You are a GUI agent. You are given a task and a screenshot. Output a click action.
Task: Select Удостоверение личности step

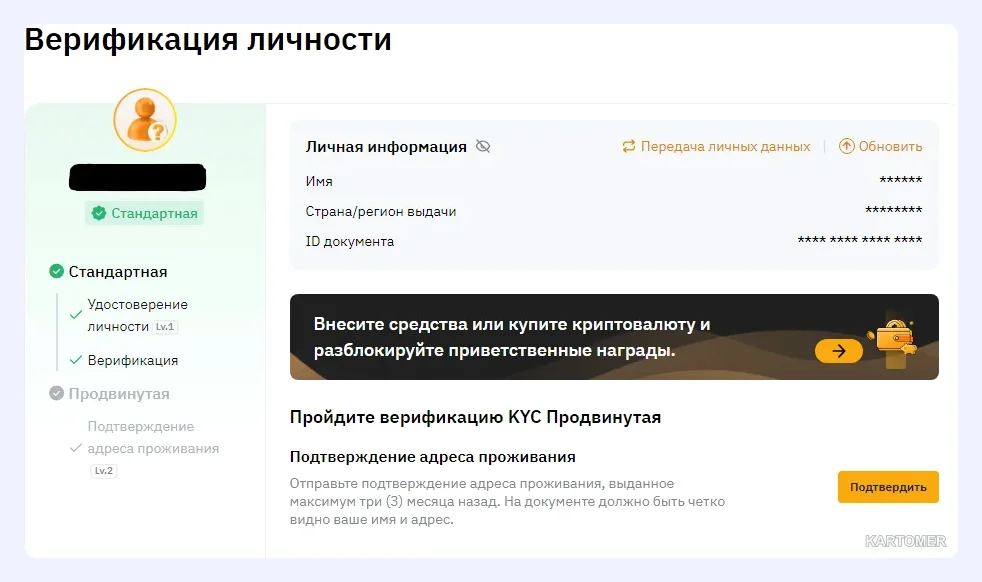pyautogui.click(x=137, y=315)
